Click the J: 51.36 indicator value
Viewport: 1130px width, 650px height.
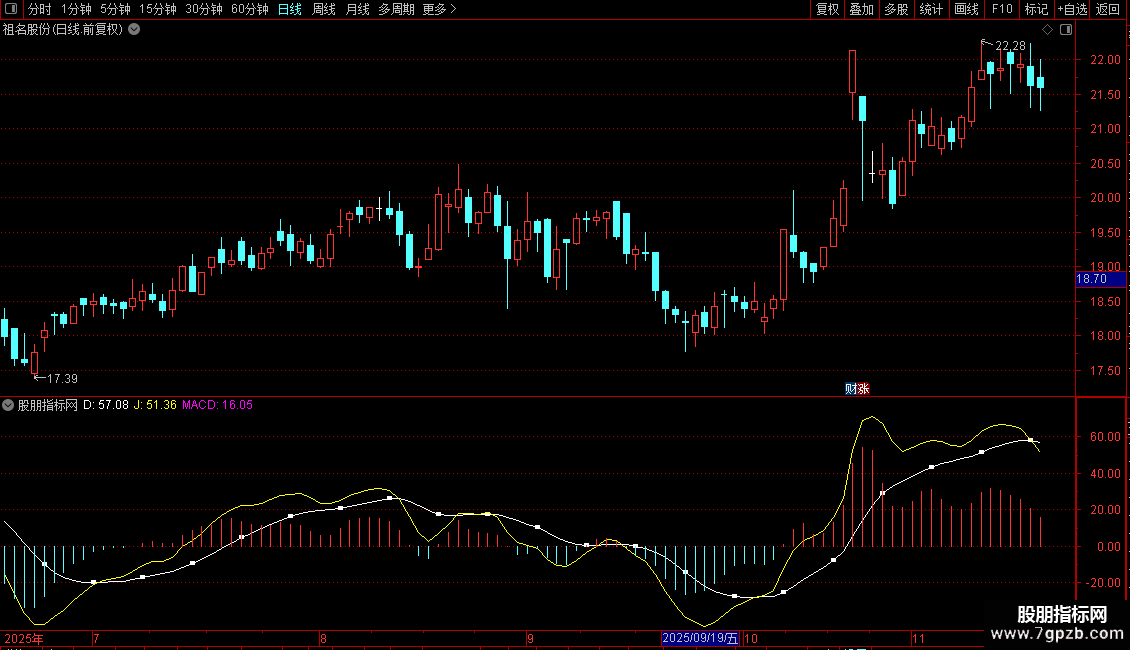coord(155,405)
